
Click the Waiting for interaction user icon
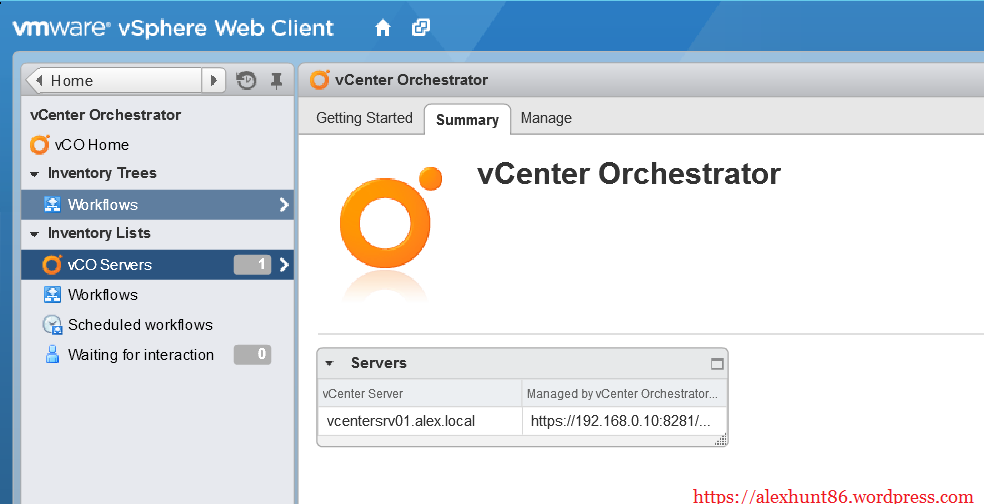(52, 355)
